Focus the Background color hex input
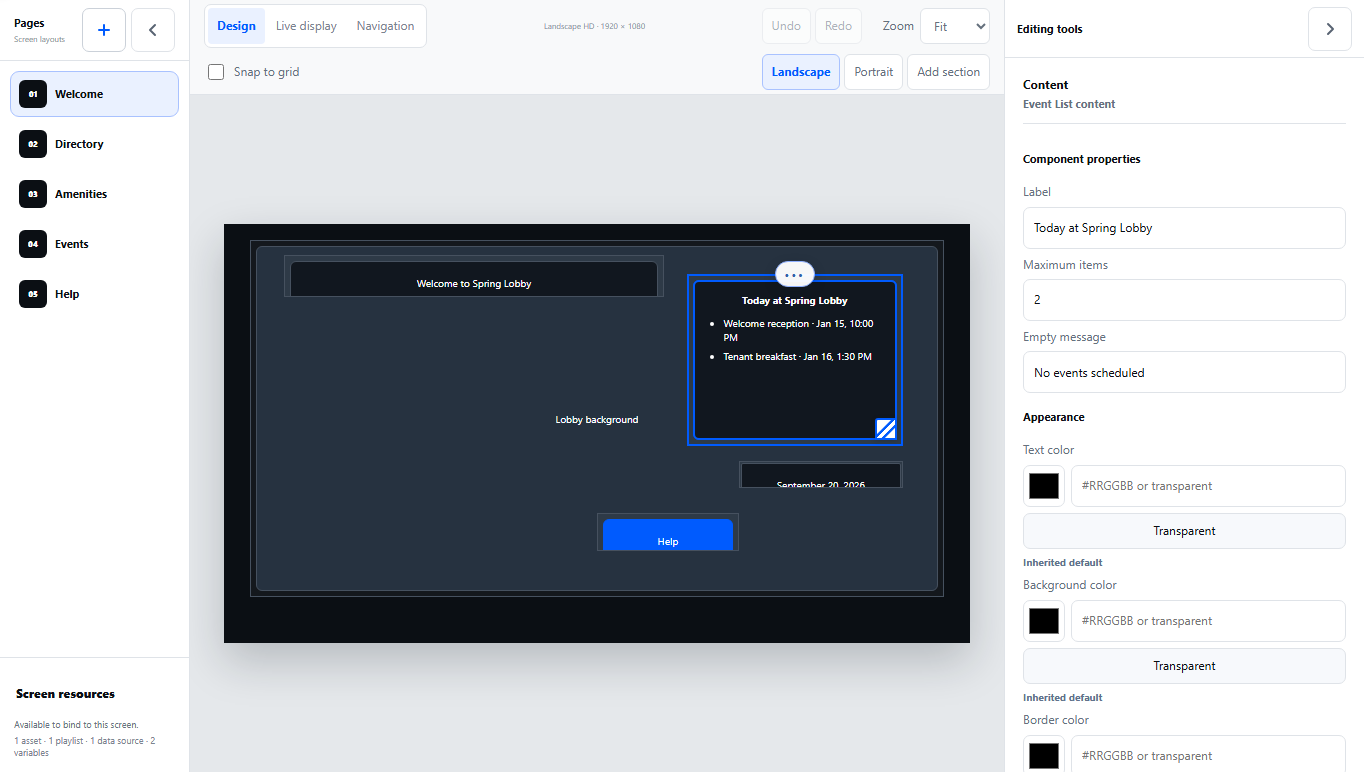1364x772 pixels. (1208, 621)
